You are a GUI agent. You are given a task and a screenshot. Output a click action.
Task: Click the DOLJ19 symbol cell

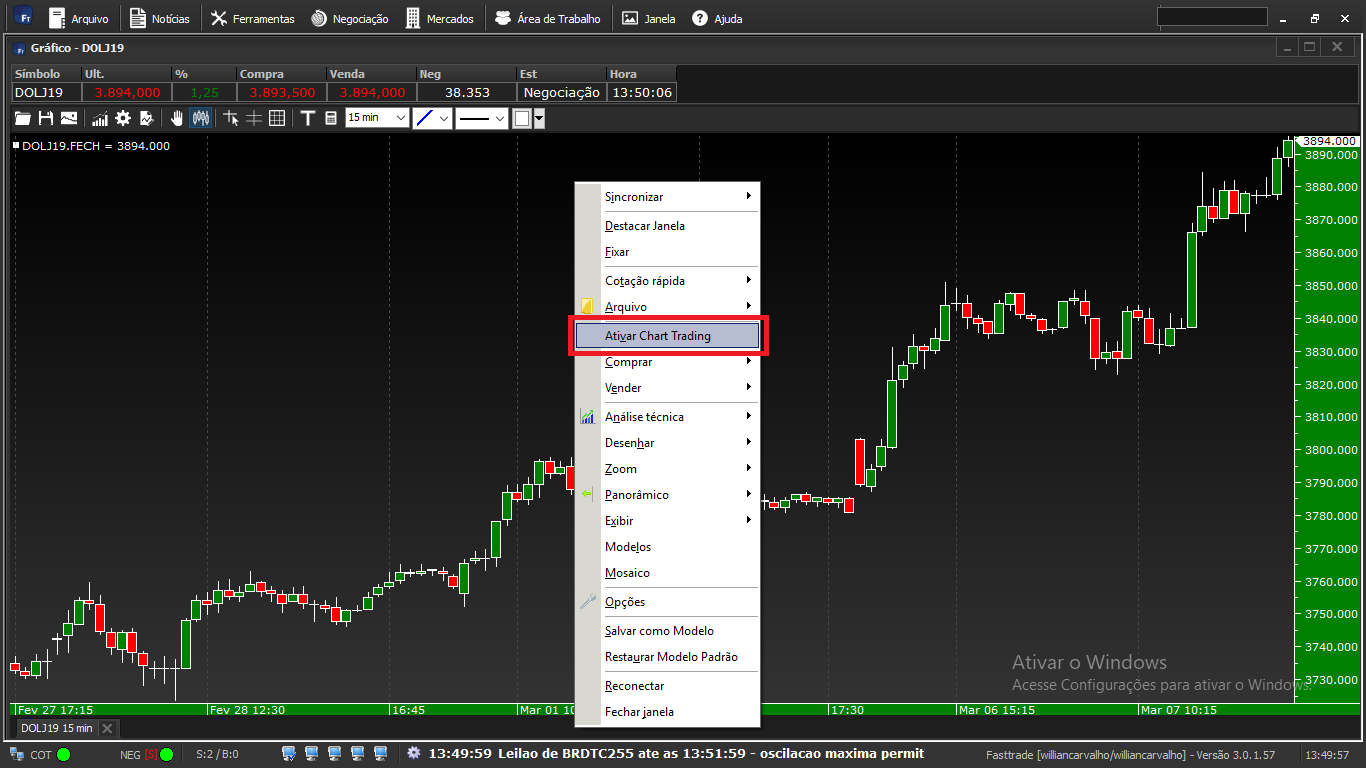[x=46, y=92]
